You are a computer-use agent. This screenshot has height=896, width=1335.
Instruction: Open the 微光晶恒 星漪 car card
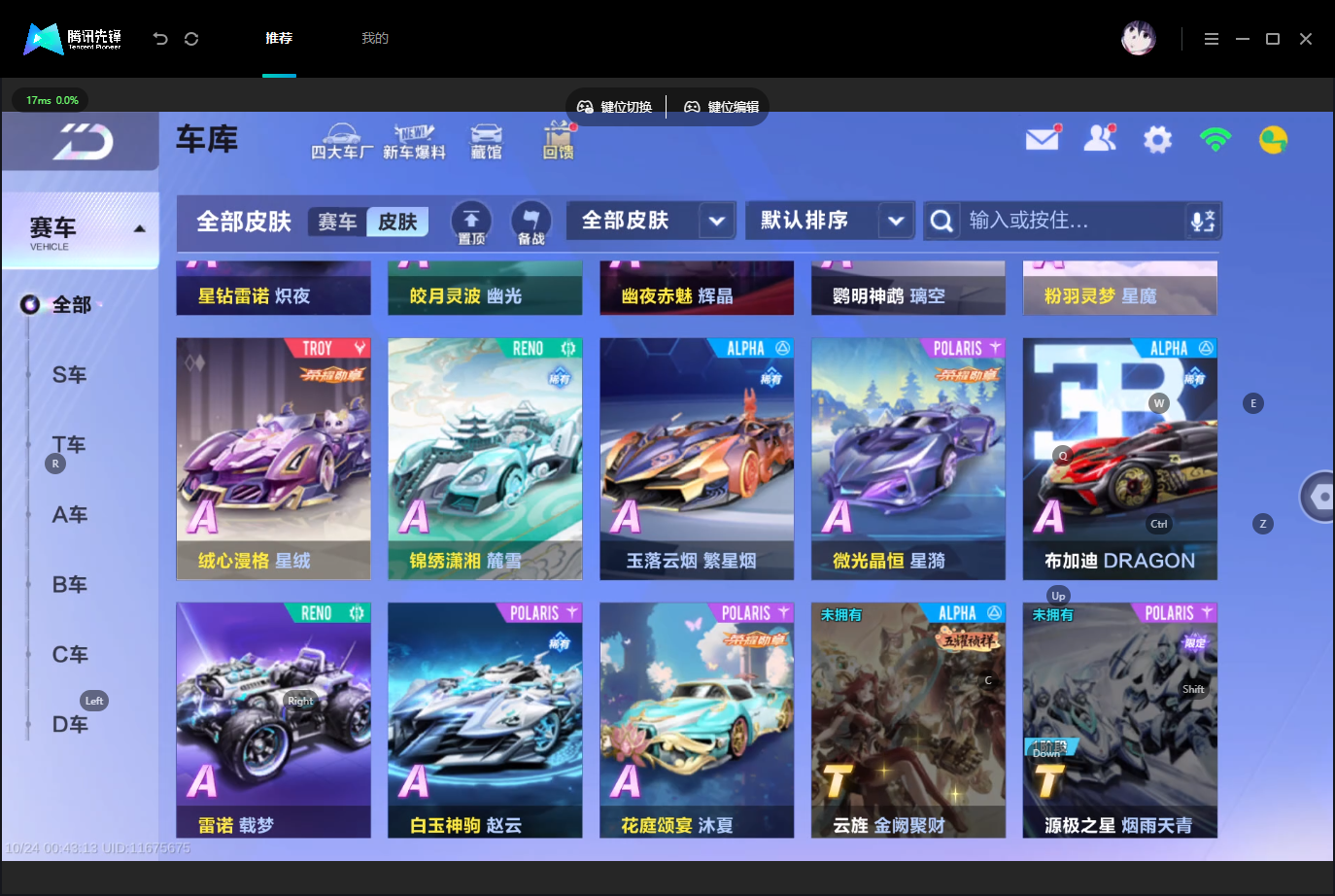[x=908, y=459]
